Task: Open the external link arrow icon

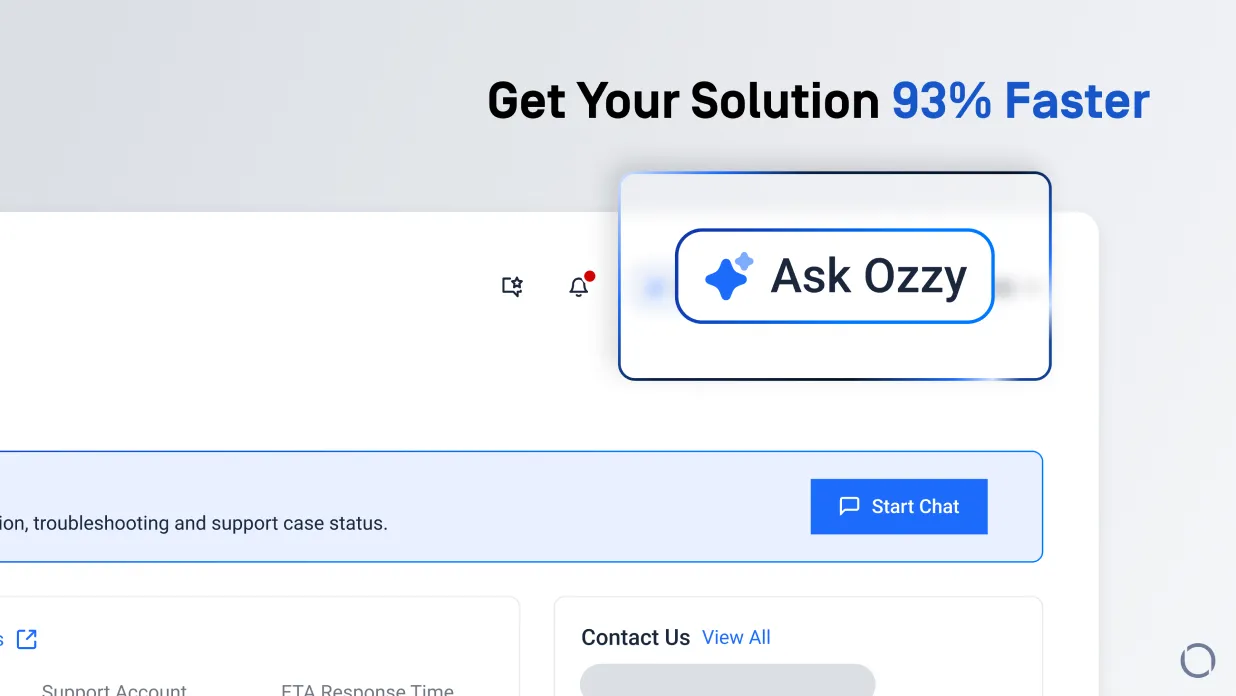Action: point(27,639)
